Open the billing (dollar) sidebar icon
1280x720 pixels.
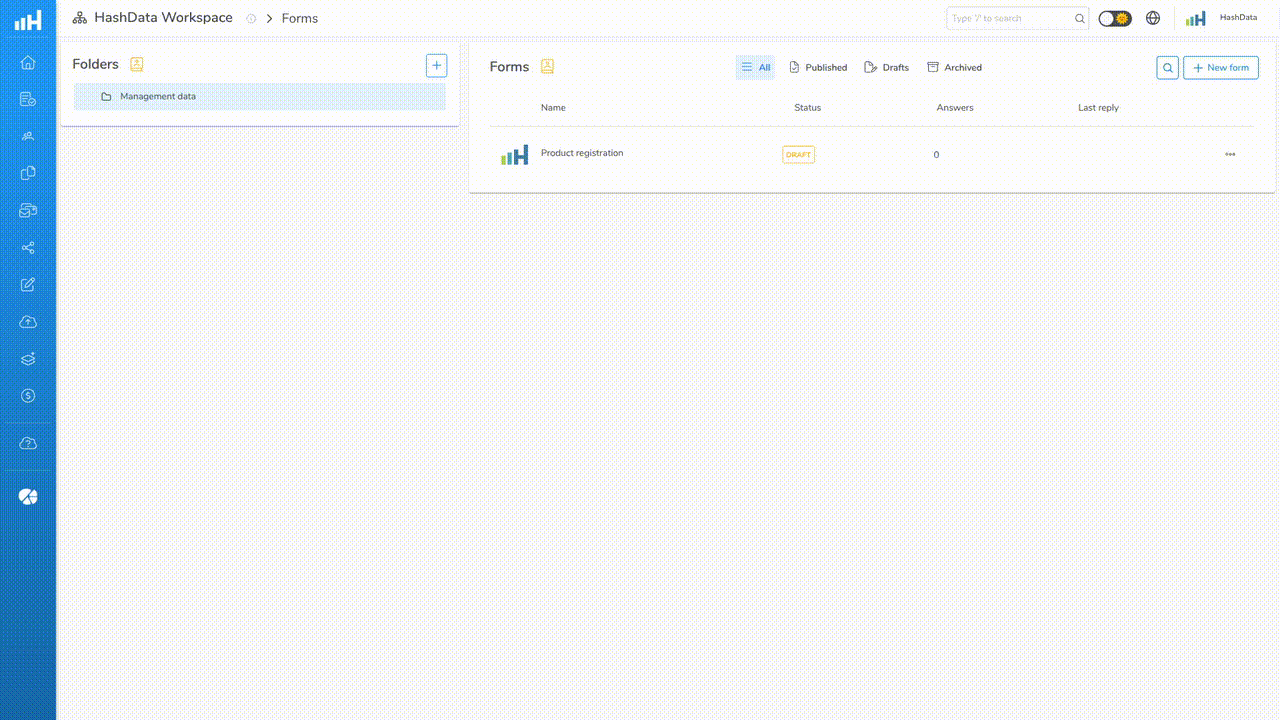pos(27,395)
